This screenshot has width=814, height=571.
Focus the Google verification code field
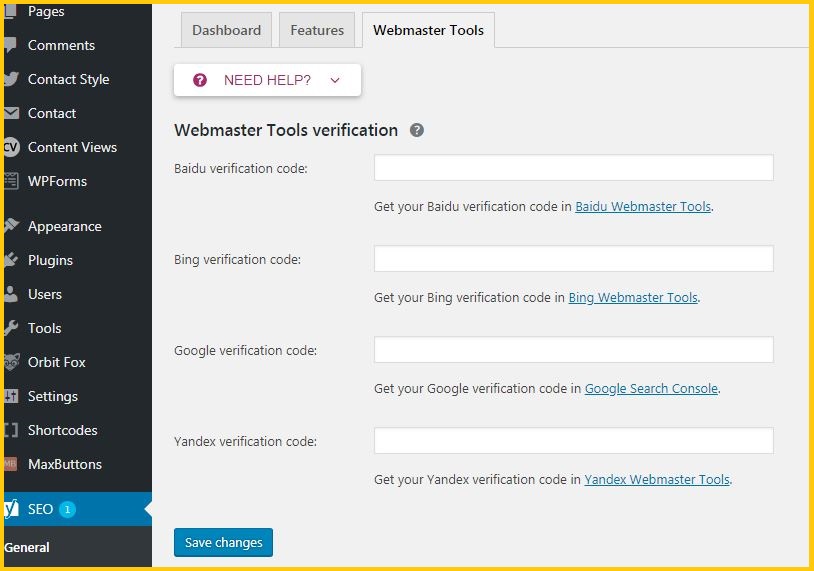pos(574,349)
